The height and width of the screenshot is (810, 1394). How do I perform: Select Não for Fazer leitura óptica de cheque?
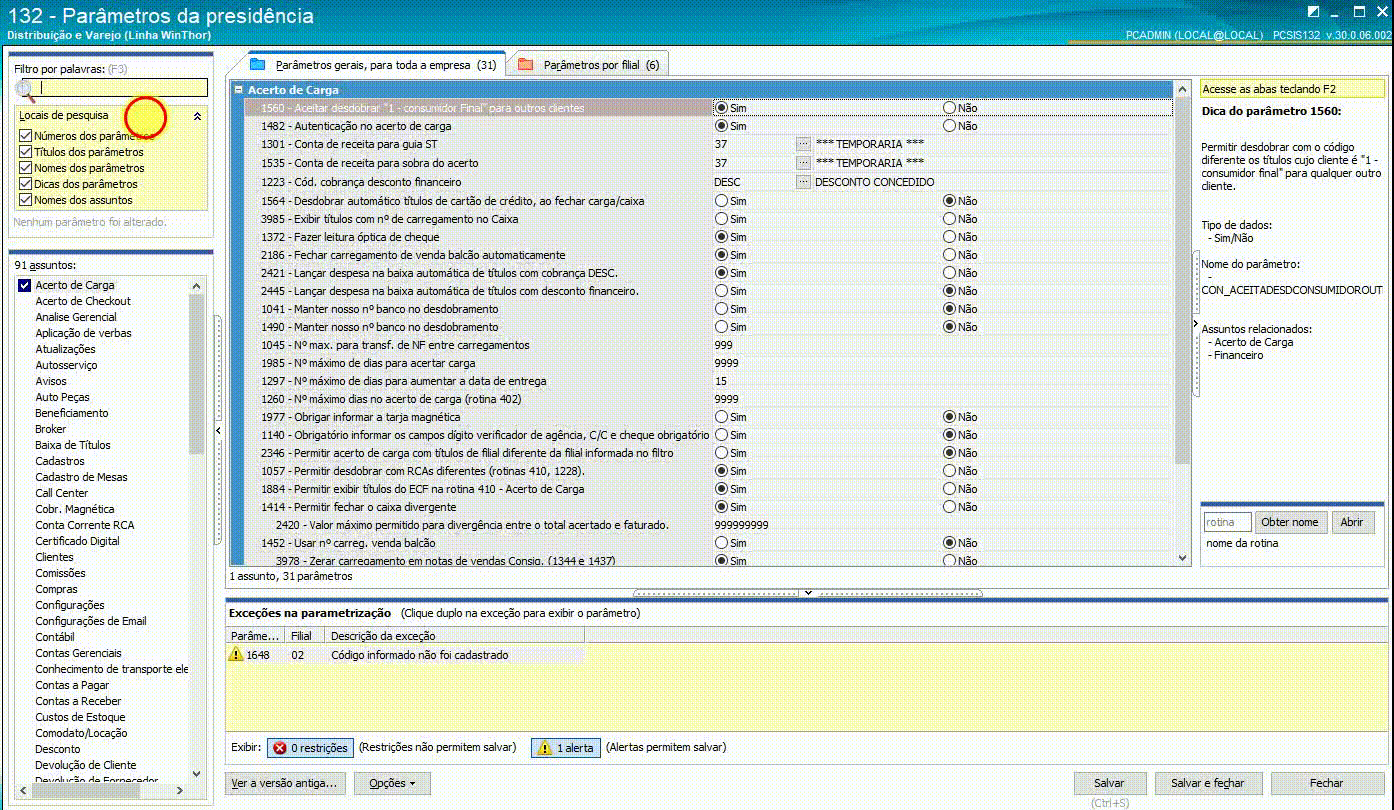point(950,237)
